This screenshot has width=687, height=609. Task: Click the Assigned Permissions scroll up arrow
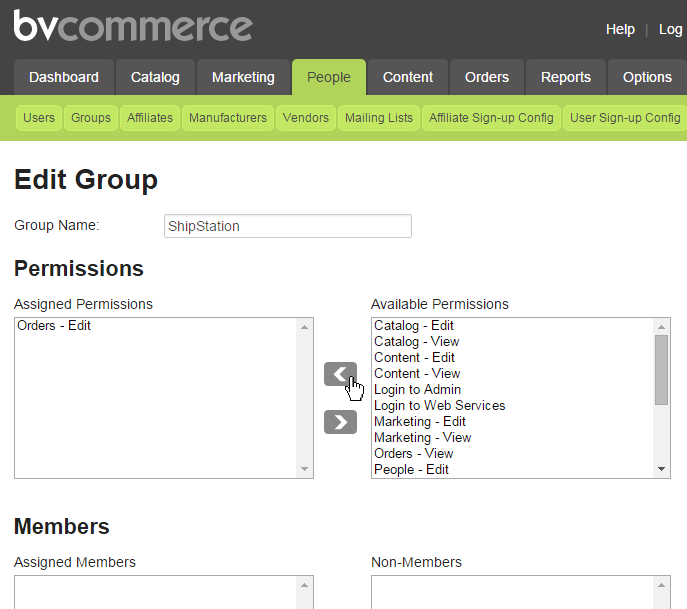305,327
